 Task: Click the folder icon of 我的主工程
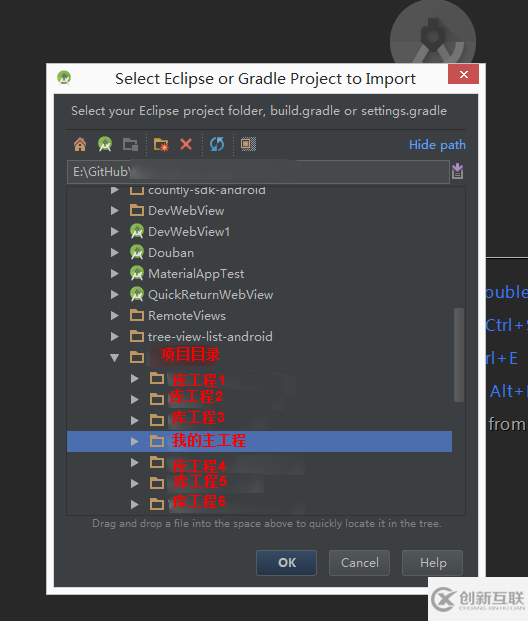(157, 441)
